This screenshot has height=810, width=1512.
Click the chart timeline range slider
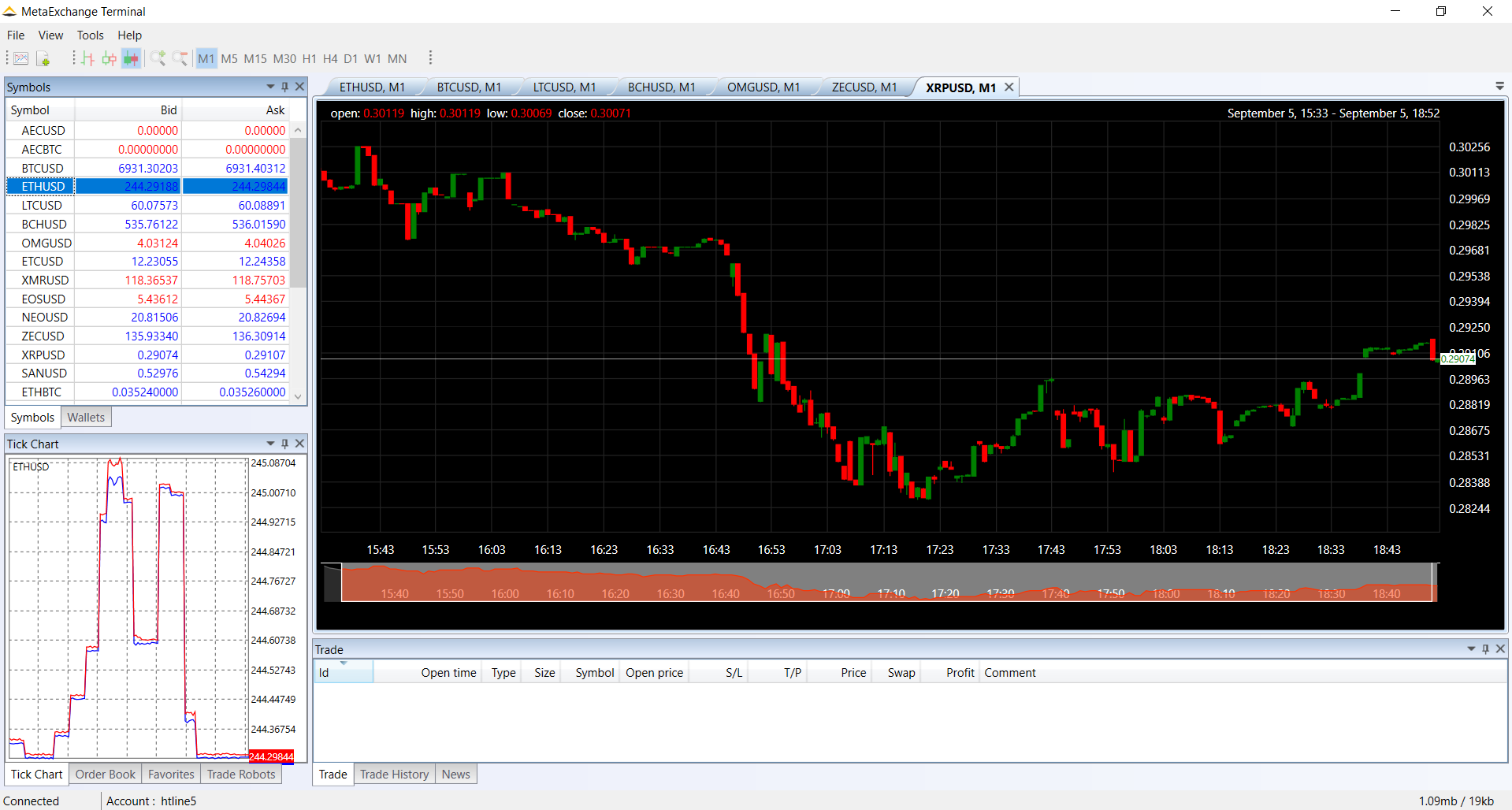[x=886, y=583]
